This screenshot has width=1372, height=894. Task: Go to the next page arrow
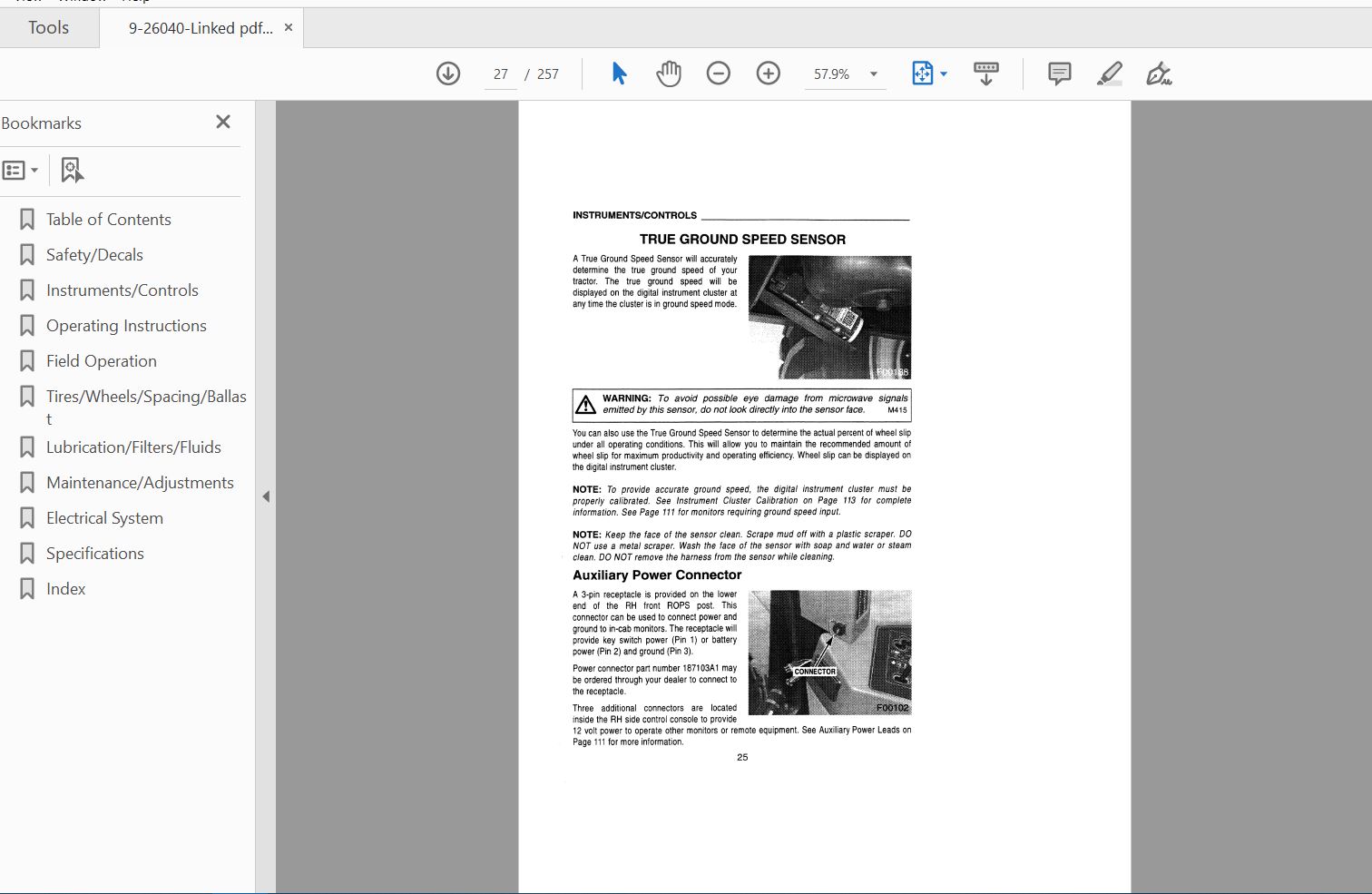[448, 74]
